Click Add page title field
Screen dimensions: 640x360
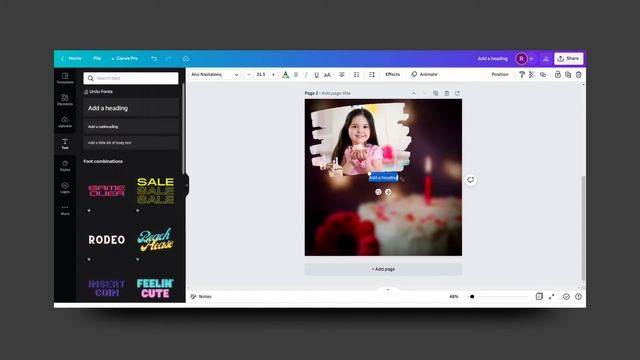click(x=336, y=93)
